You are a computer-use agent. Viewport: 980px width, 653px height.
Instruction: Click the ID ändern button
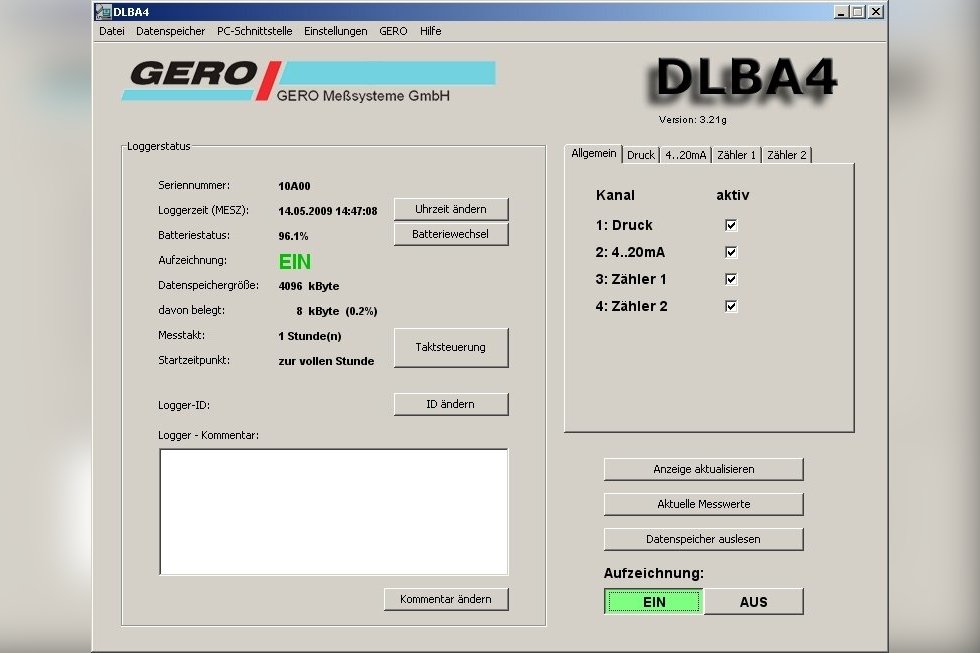click(451, 404)
